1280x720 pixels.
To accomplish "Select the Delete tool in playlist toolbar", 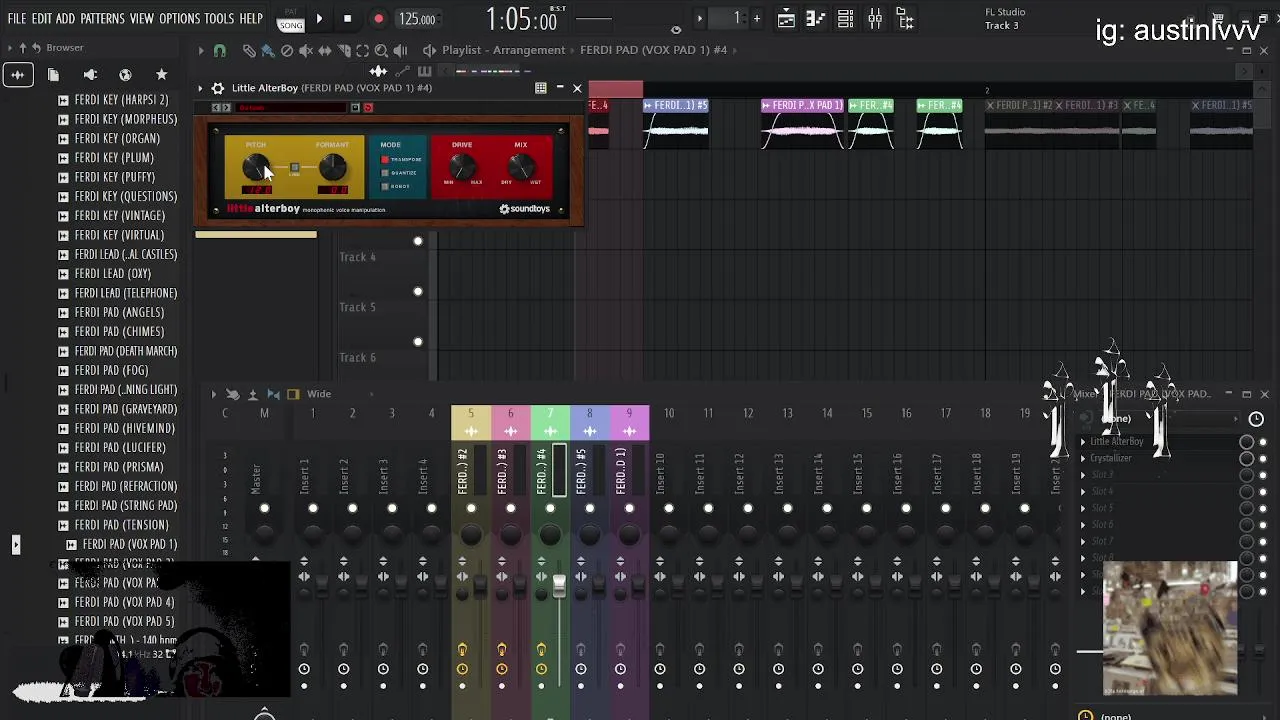I will pyautogui.click(x=287, y=50).
